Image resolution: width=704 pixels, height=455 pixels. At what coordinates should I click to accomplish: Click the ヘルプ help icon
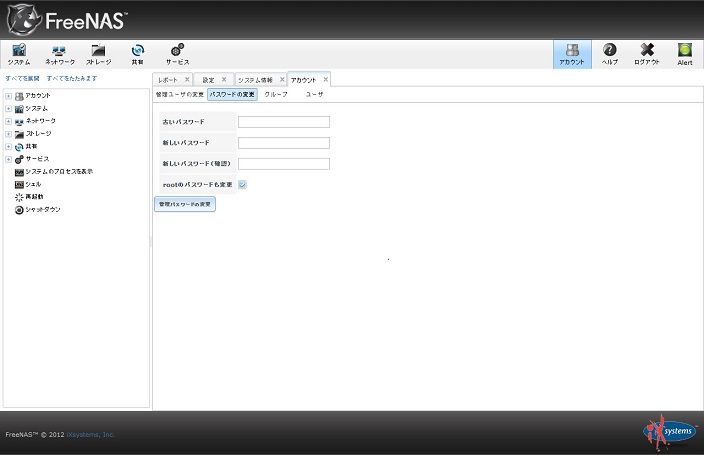[x=609, y=54]
